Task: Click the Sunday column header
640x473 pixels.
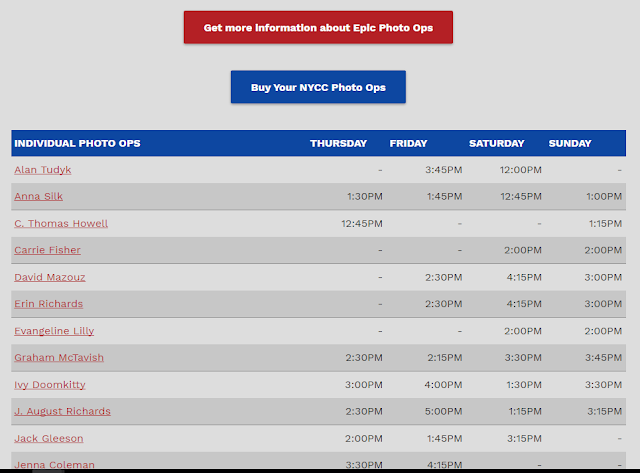Action: pyautogui.click(x=570, y=144)
